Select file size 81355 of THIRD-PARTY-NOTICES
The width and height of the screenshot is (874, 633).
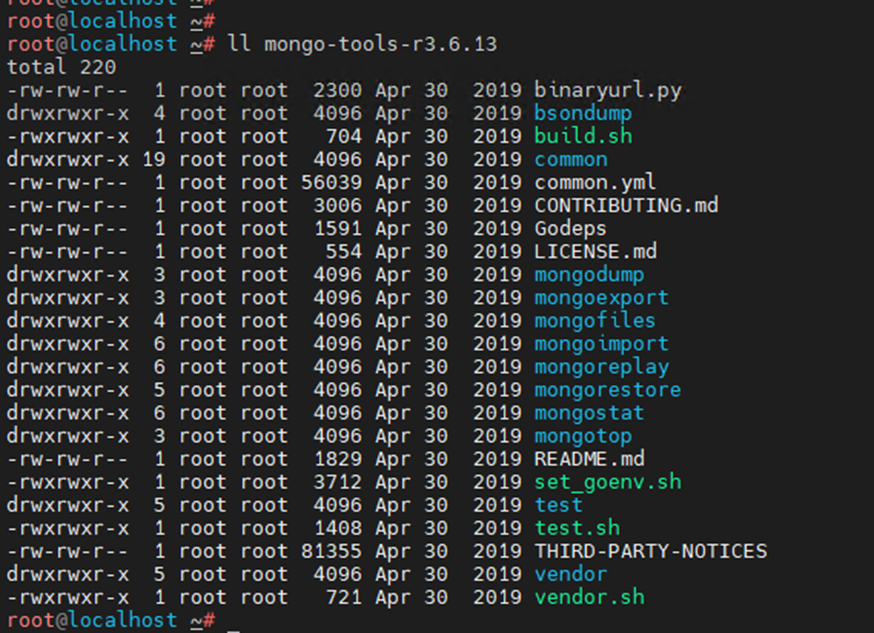coord(331,551)
